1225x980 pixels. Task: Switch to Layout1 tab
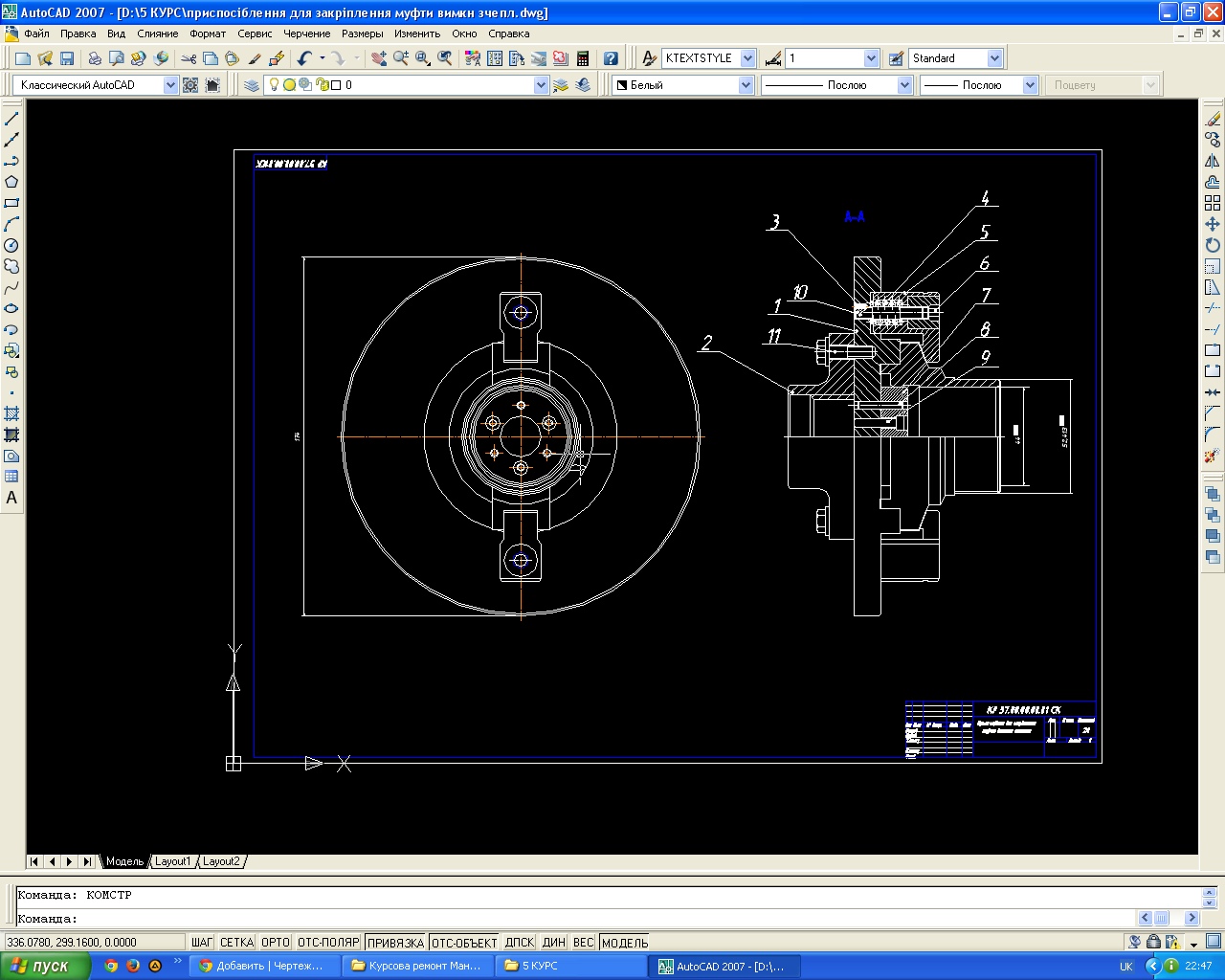(173, 861)
